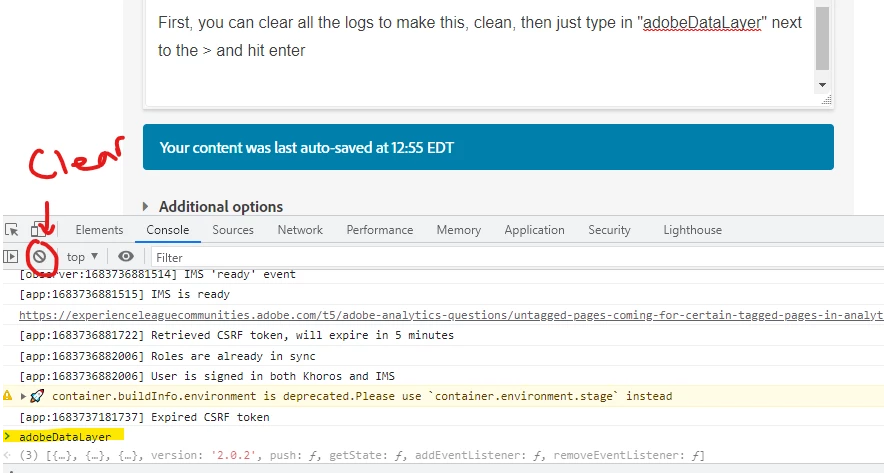Open the Lighthouse tab
Image resolution: width=884 pixels, height=473 pixels.
[x=692, y=230]
